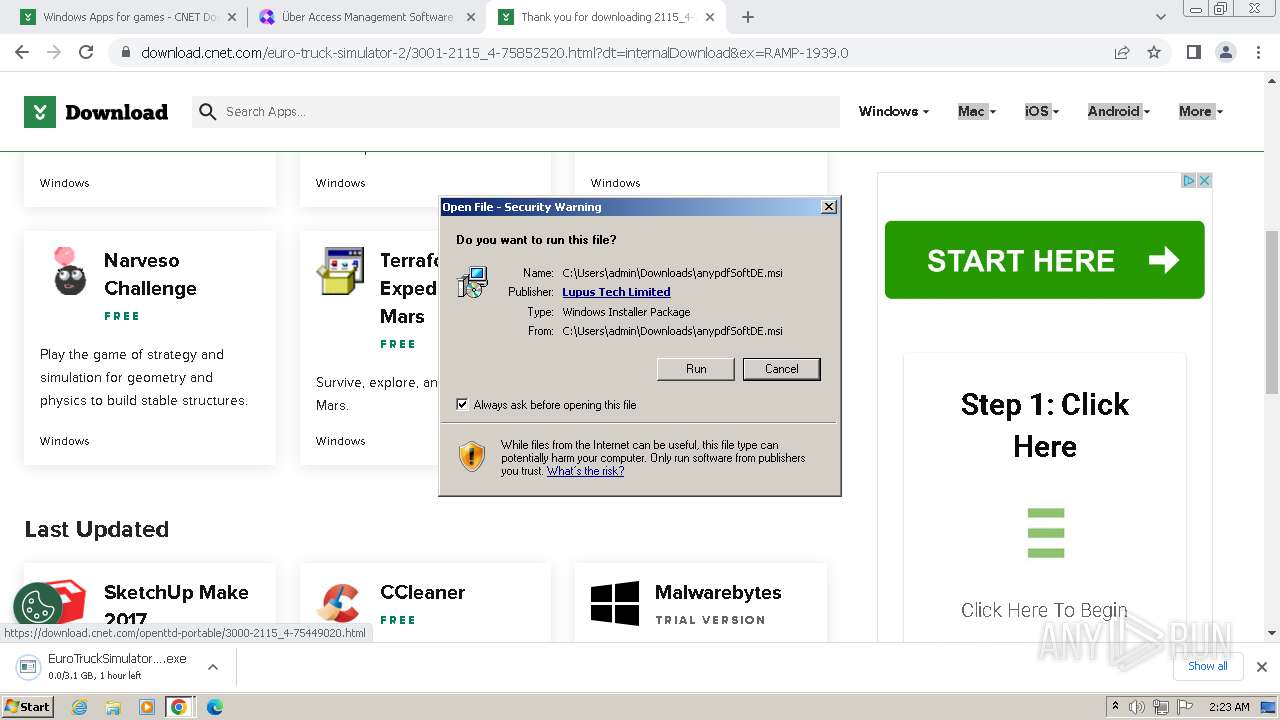Open the SketchUp Make 2017 listing
This screenshot has height=720, width=1280.
tap(176, 605)
